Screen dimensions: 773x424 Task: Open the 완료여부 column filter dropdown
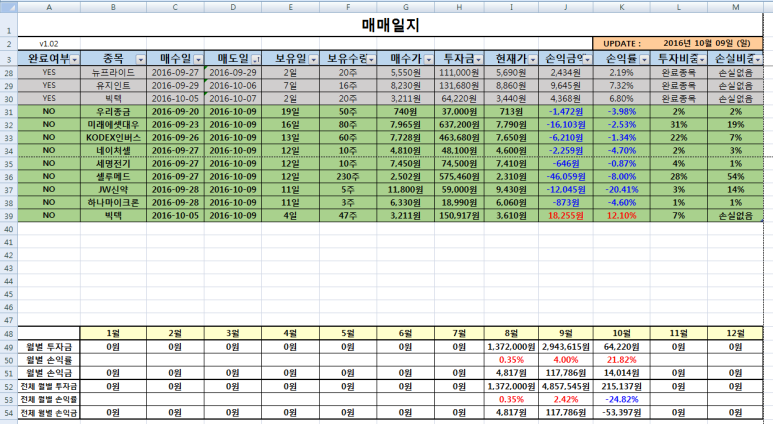tap(74, 60)
